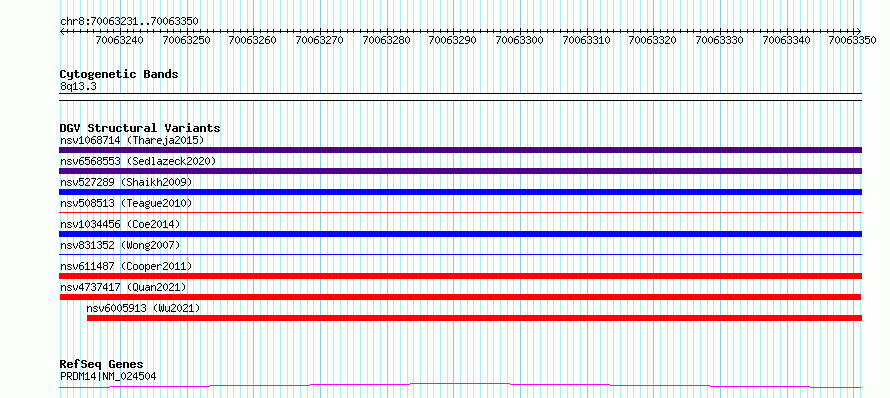Click ruler position 70063300
This screenshot has height=398, width=890.
[x=519, y=40]
